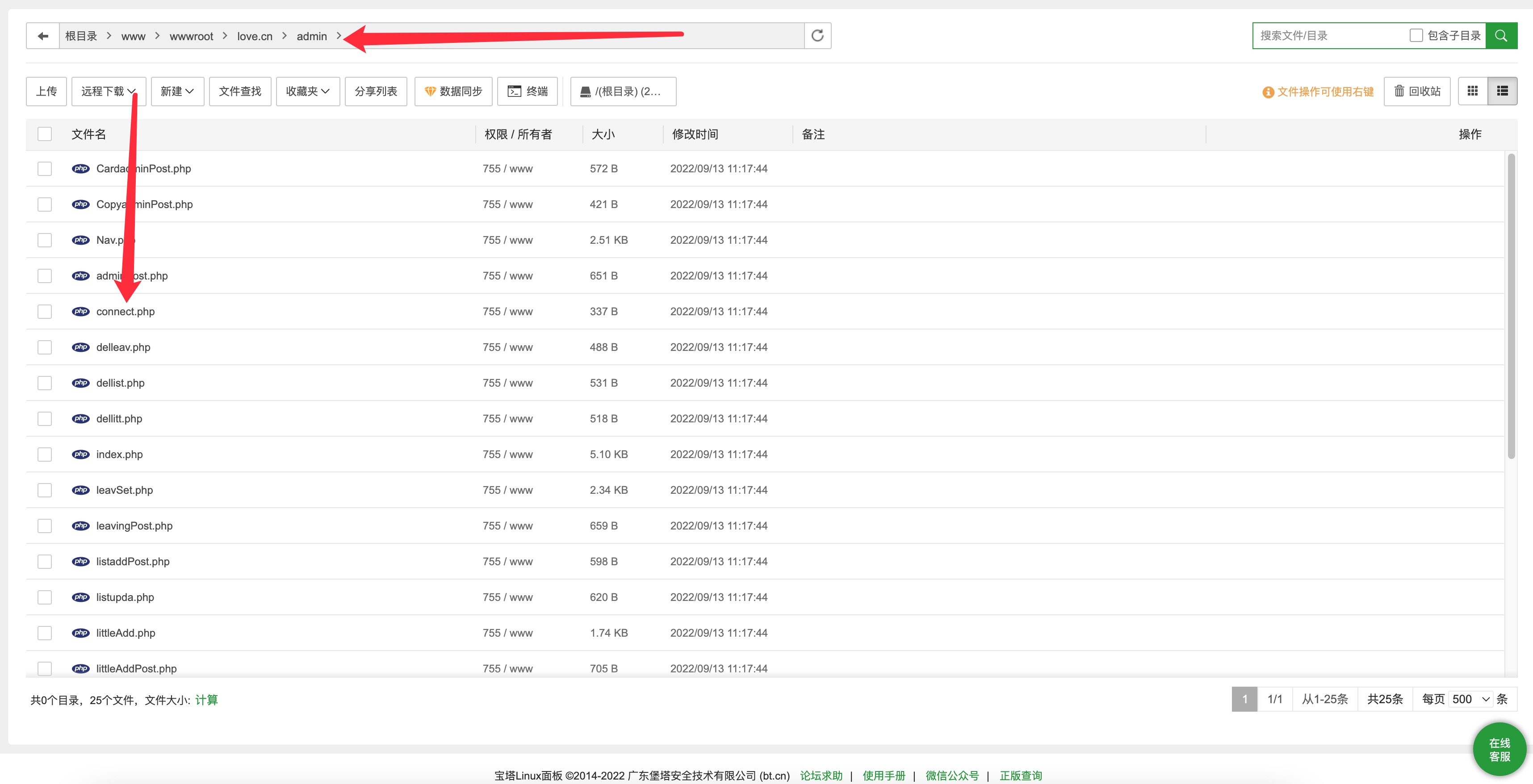Open per-page count 500 selector
This screenshot has width=1533, height=784.
[1470, 699]
